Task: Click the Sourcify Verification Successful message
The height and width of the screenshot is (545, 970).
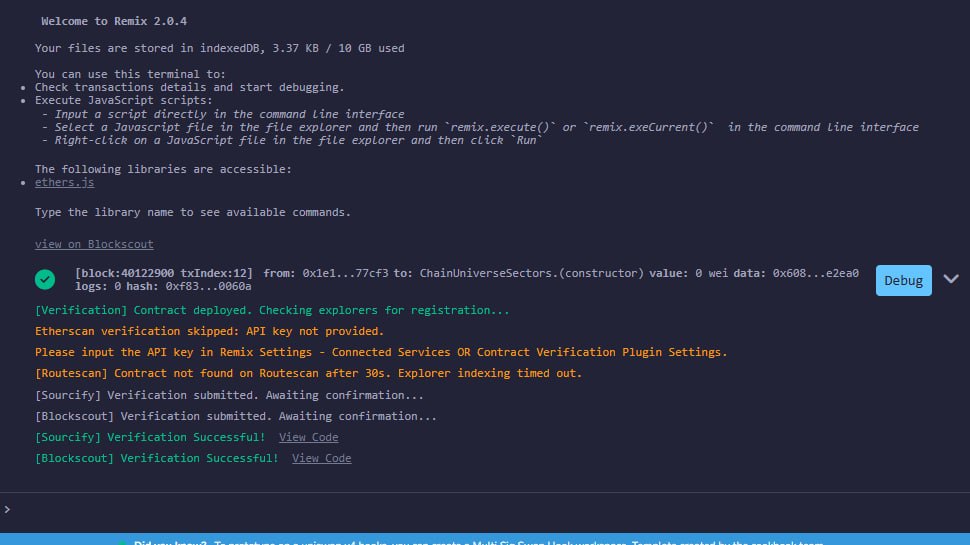Action: pos(150,437)
